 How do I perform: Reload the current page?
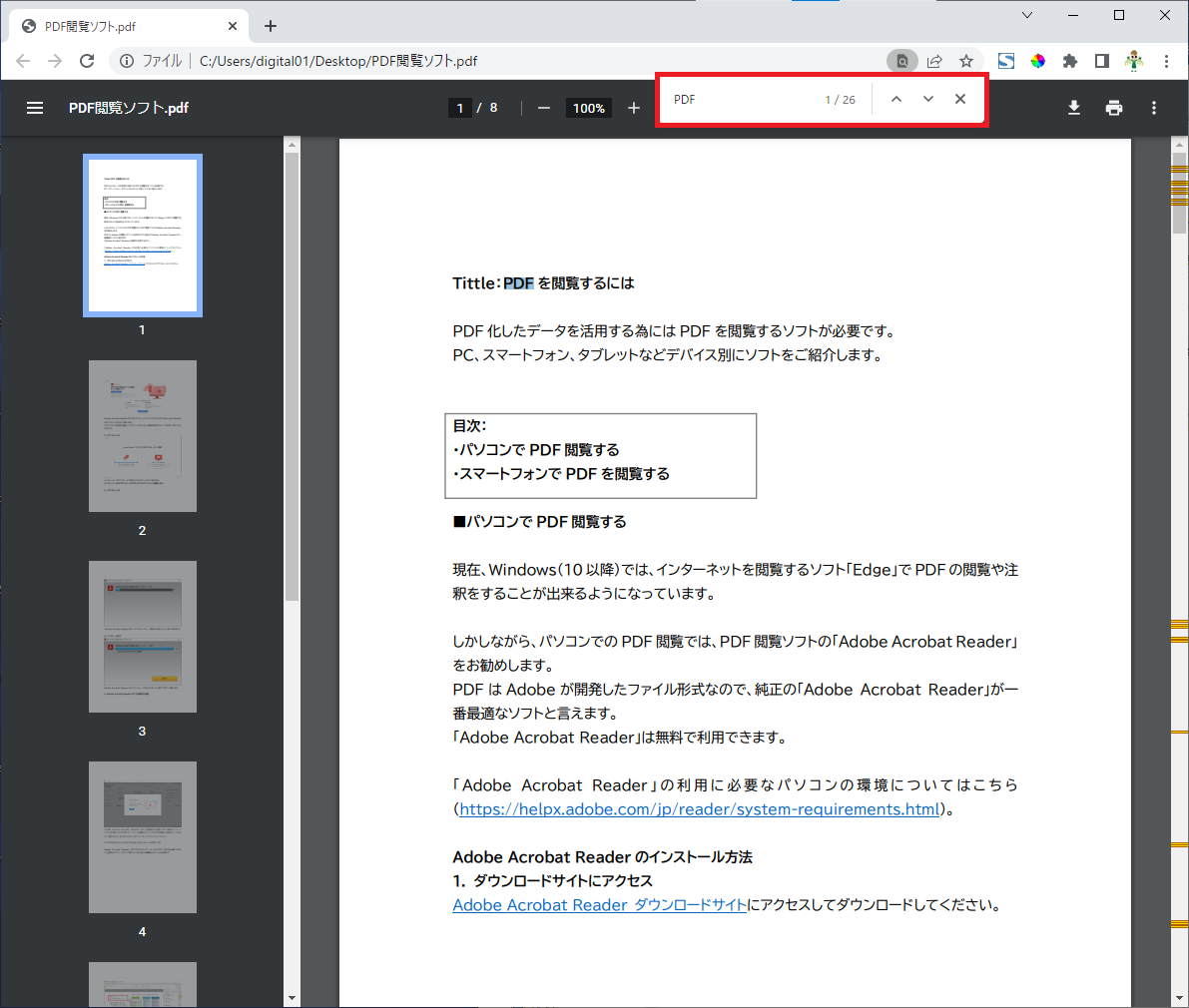(87, 62)
